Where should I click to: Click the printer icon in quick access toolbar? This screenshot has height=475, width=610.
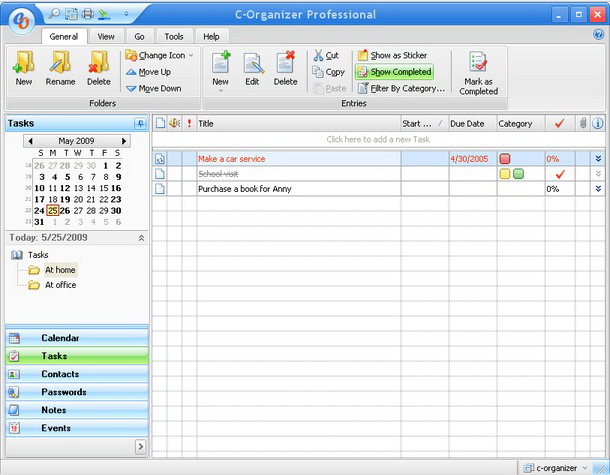point(88,14)
